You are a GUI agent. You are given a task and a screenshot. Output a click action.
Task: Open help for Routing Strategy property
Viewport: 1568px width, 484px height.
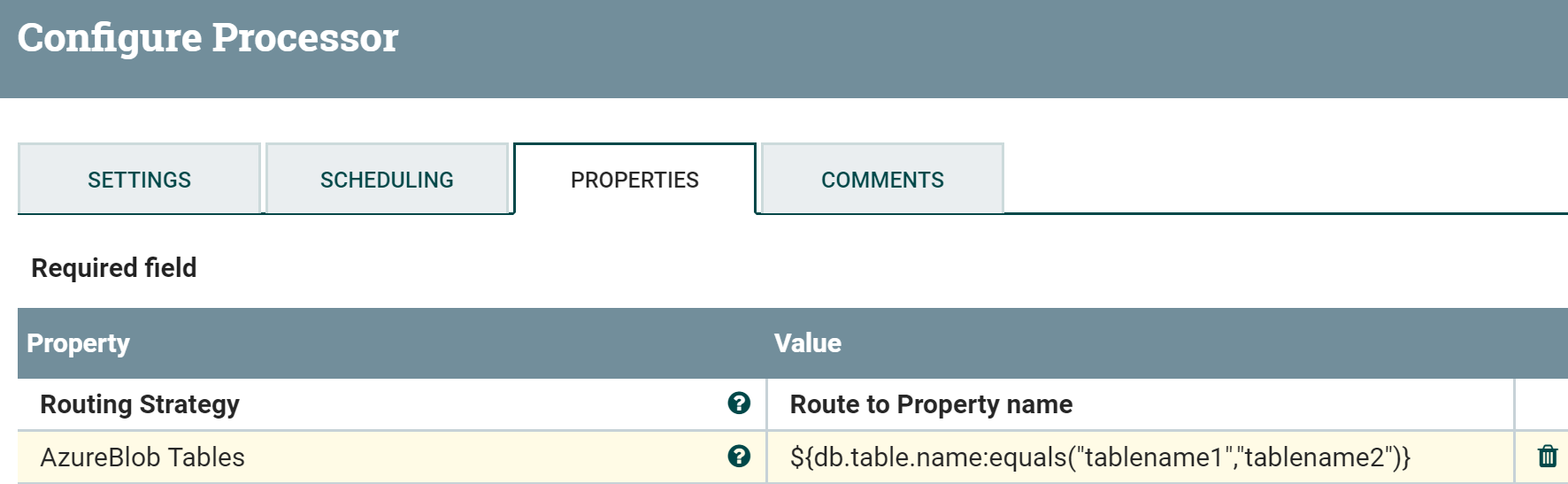coord(739,403)
